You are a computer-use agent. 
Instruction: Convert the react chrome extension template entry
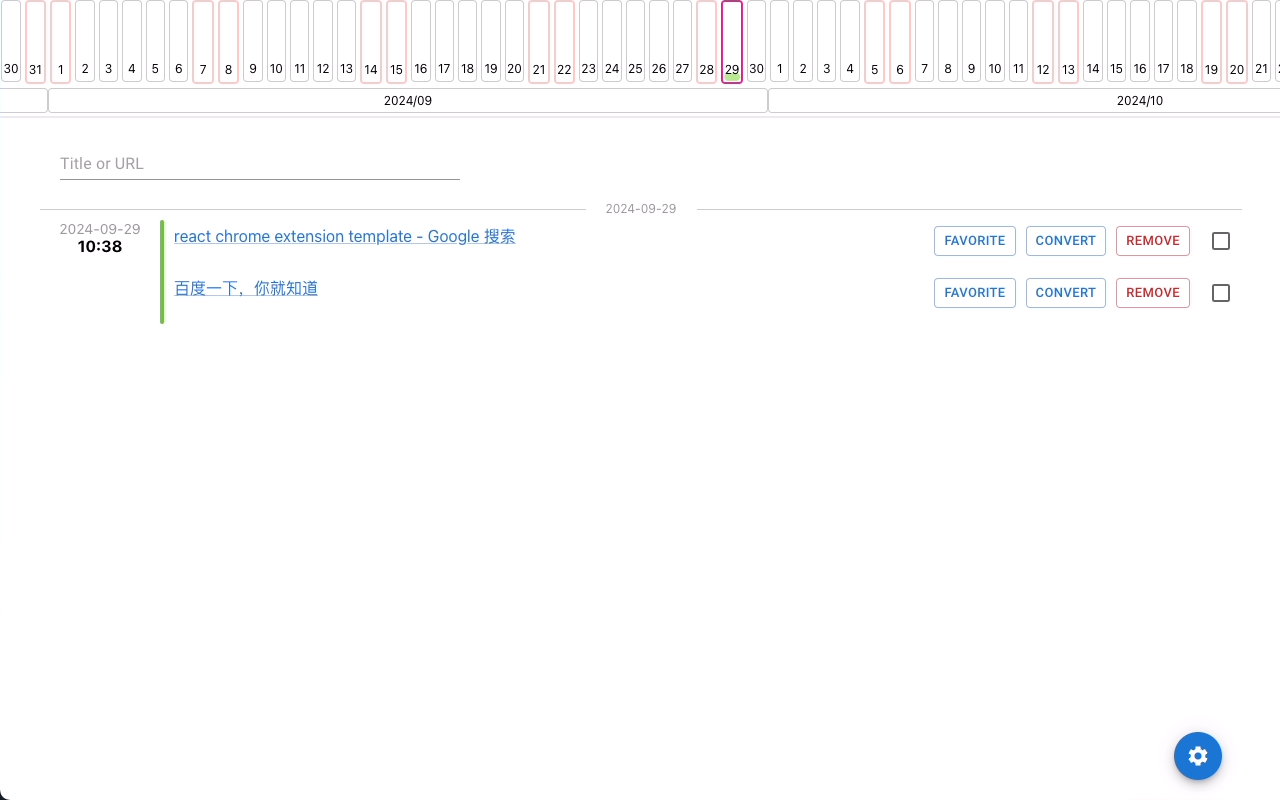tap(1065, 240)
